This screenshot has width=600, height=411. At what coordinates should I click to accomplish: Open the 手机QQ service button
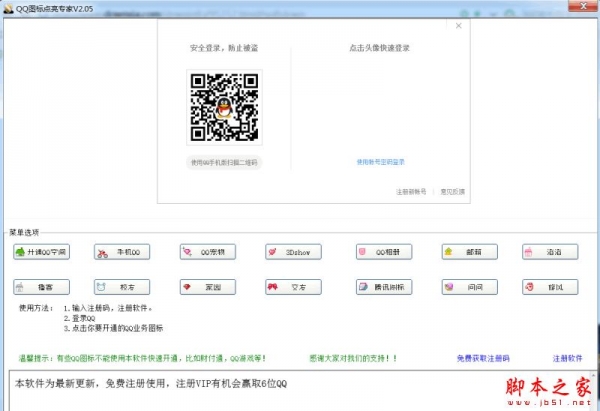122,252
